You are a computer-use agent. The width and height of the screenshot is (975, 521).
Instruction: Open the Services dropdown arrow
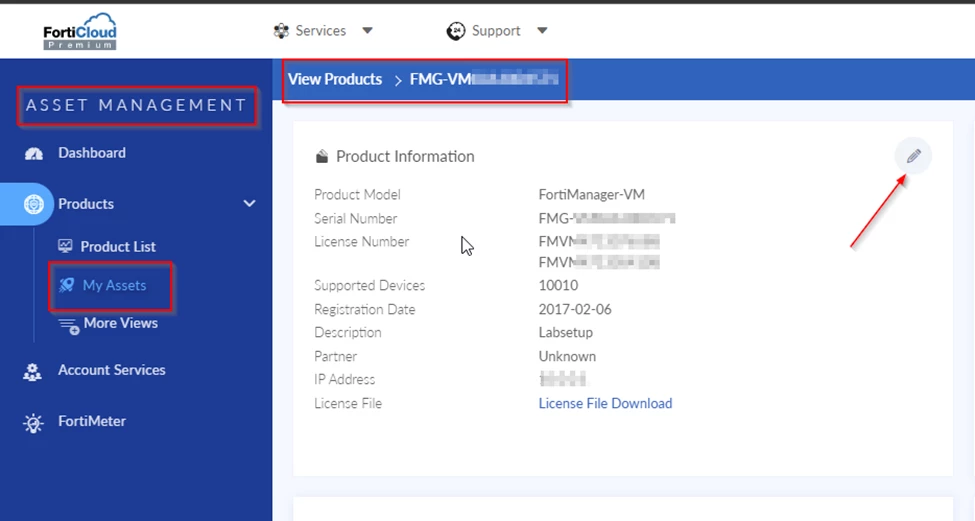[367, 30]
